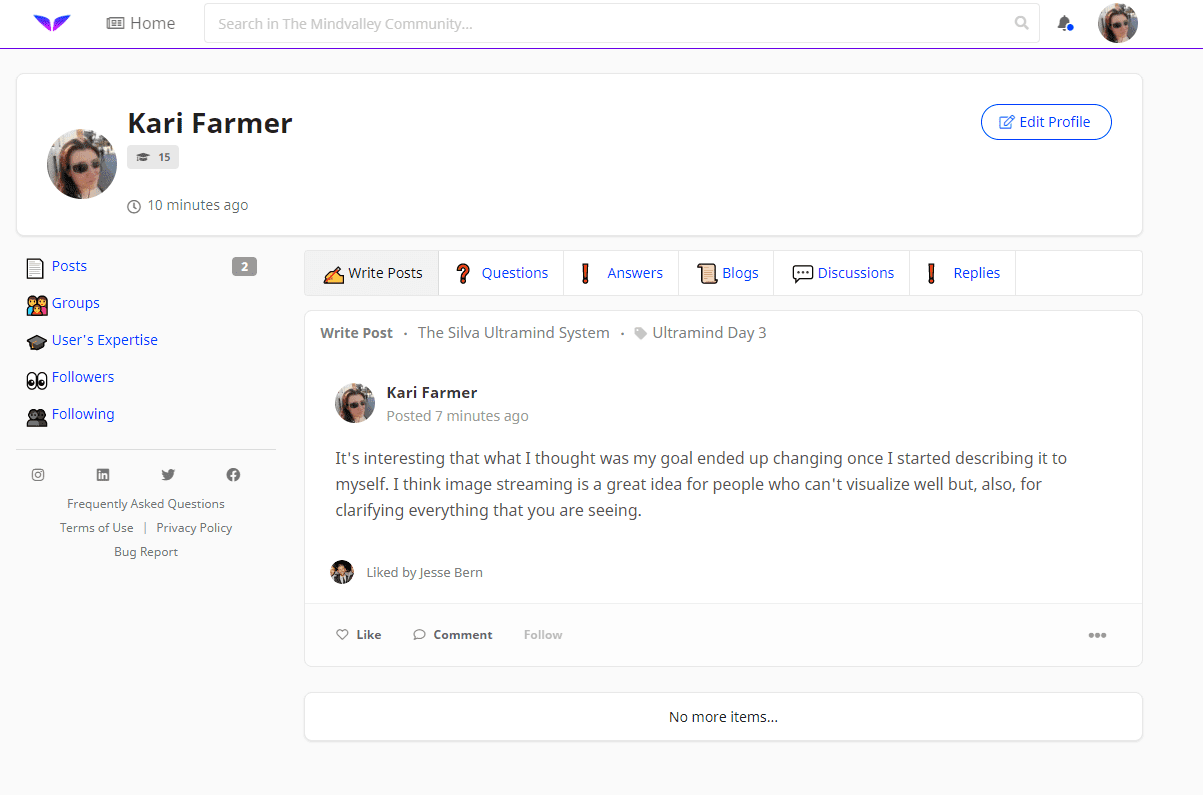Open LinkedIn social icon in sidebar
This screenshot has width=1203, height=795.
point(103,475)
